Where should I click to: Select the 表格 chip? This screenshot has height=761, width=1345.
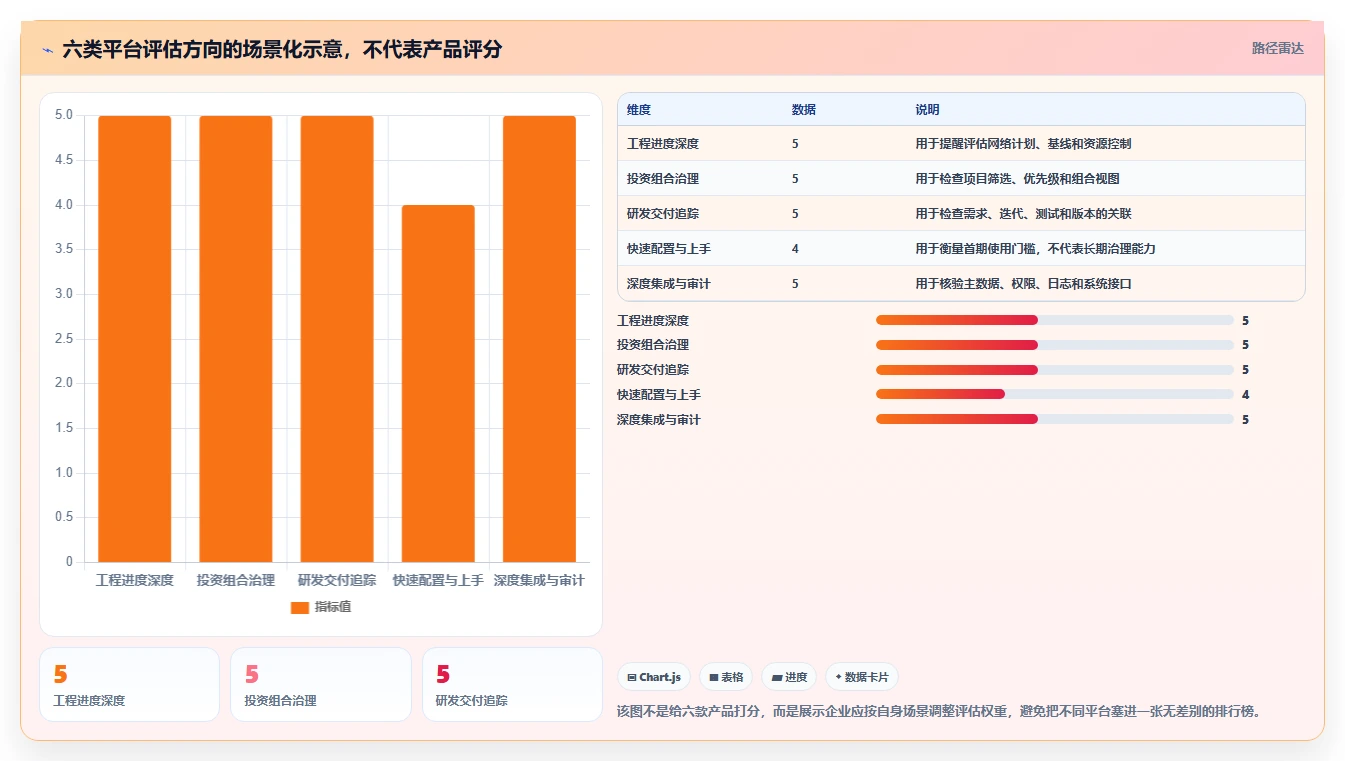tap(726, 677)
